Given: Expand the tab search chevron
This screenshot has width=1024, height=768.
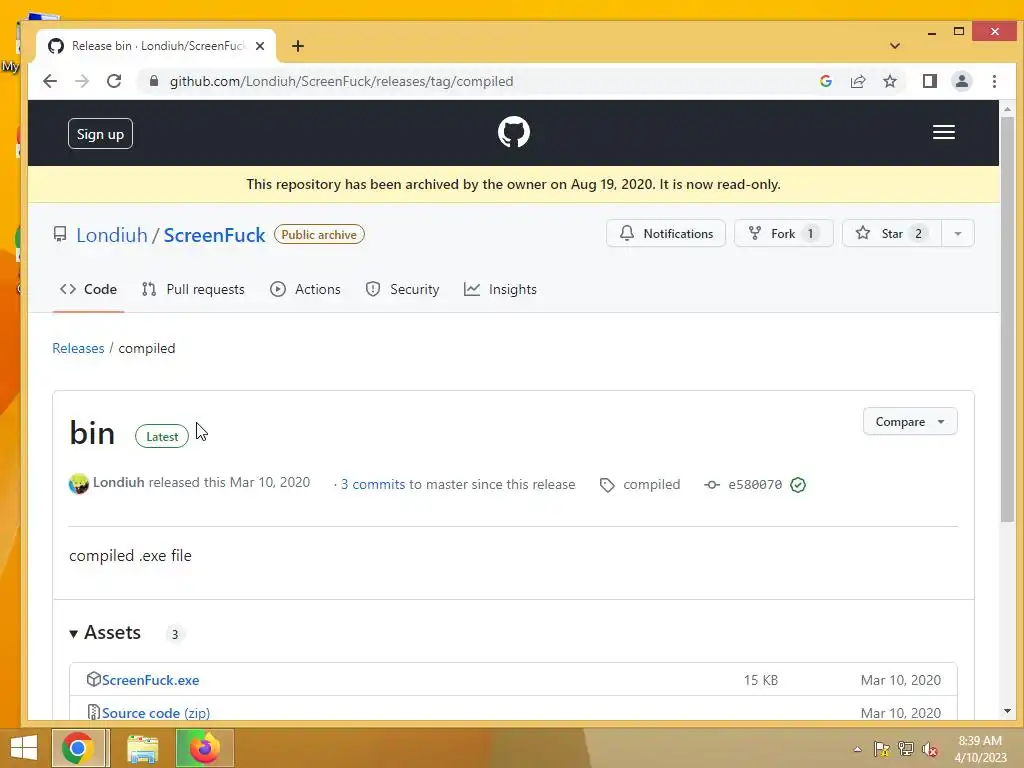Looking at the screenshot, I should click(895, 46).
